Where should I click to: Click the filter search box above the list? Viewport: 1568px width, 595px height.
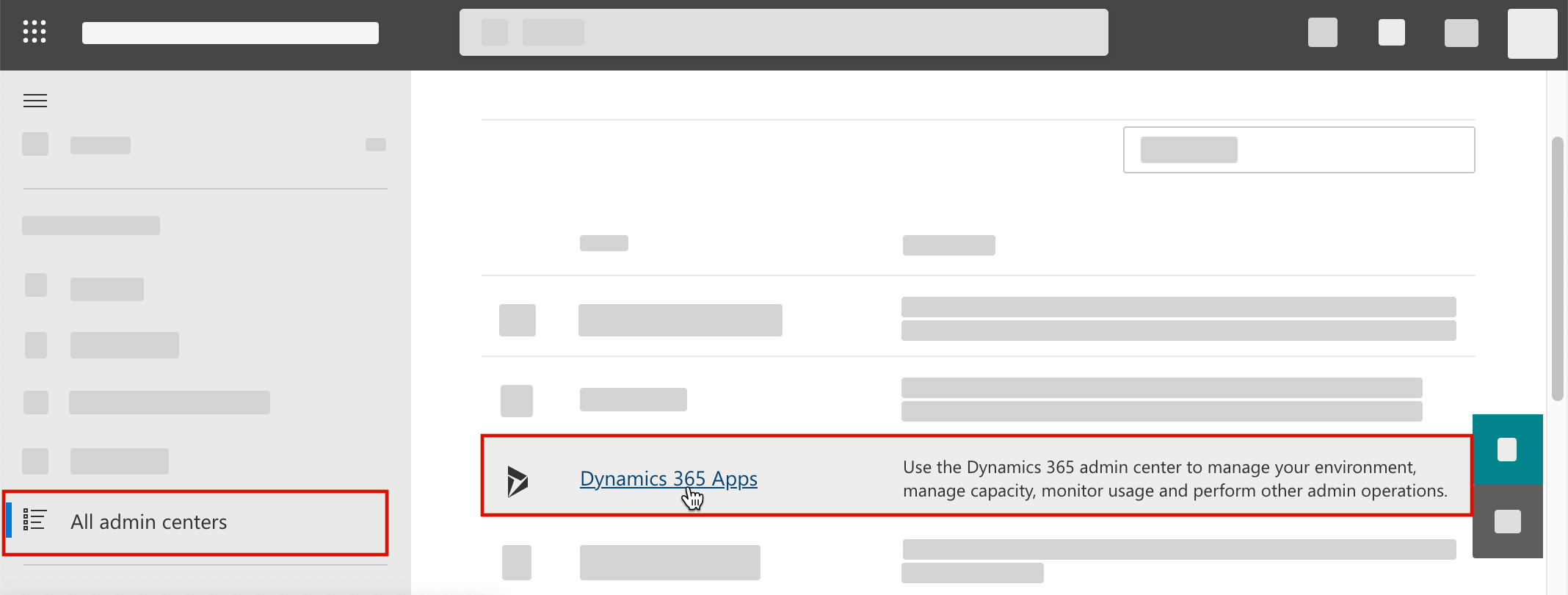point(1299,150)
